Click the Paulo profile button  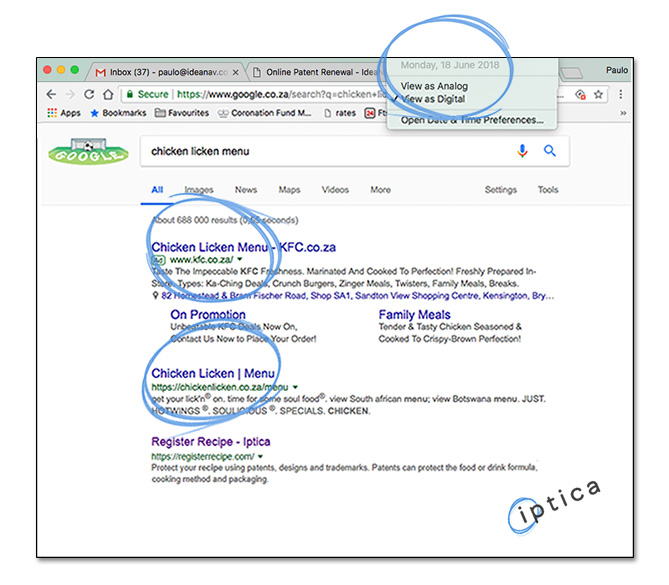click(x=617, y=70)
